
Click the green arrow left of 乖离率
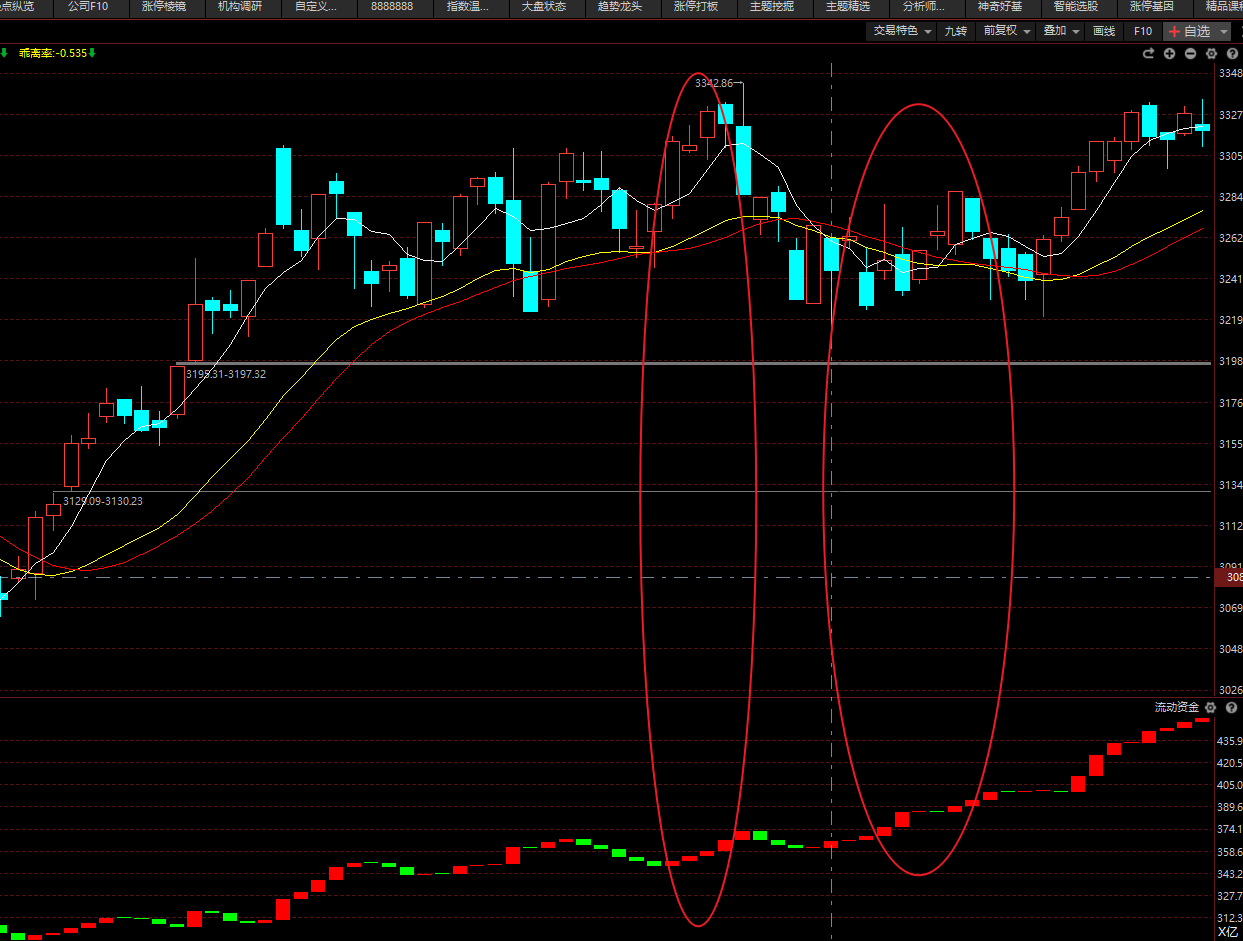4,52
